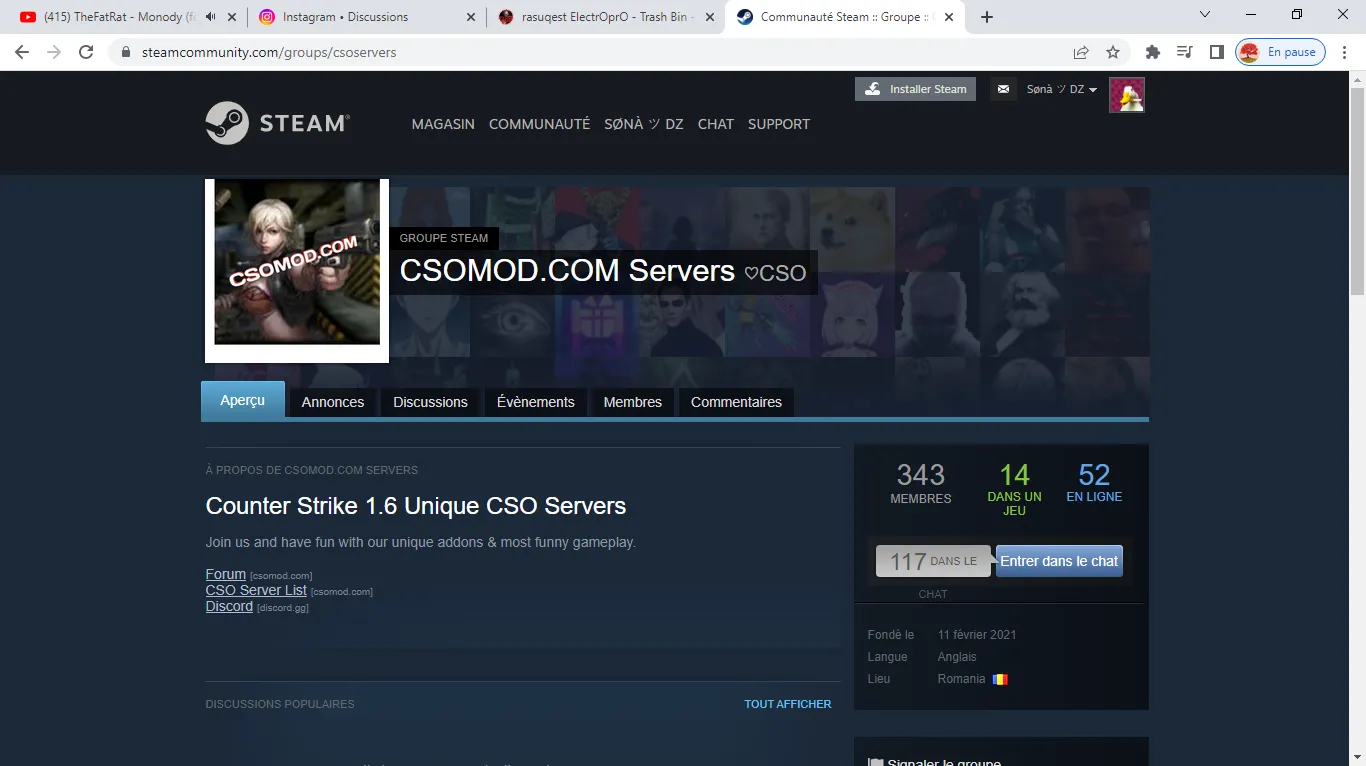Open the Annonces tab

pyautogui.click(x=333, y=402)
